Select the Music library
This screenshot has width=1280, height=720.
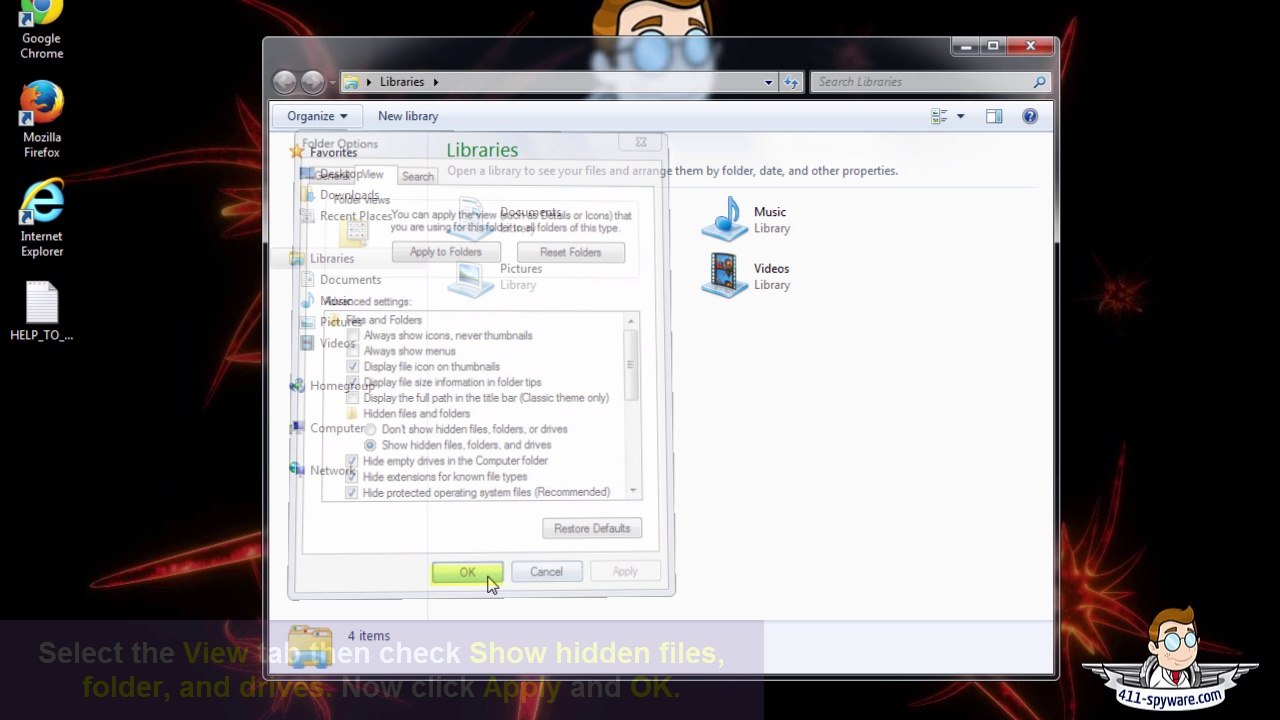point(746,219)
